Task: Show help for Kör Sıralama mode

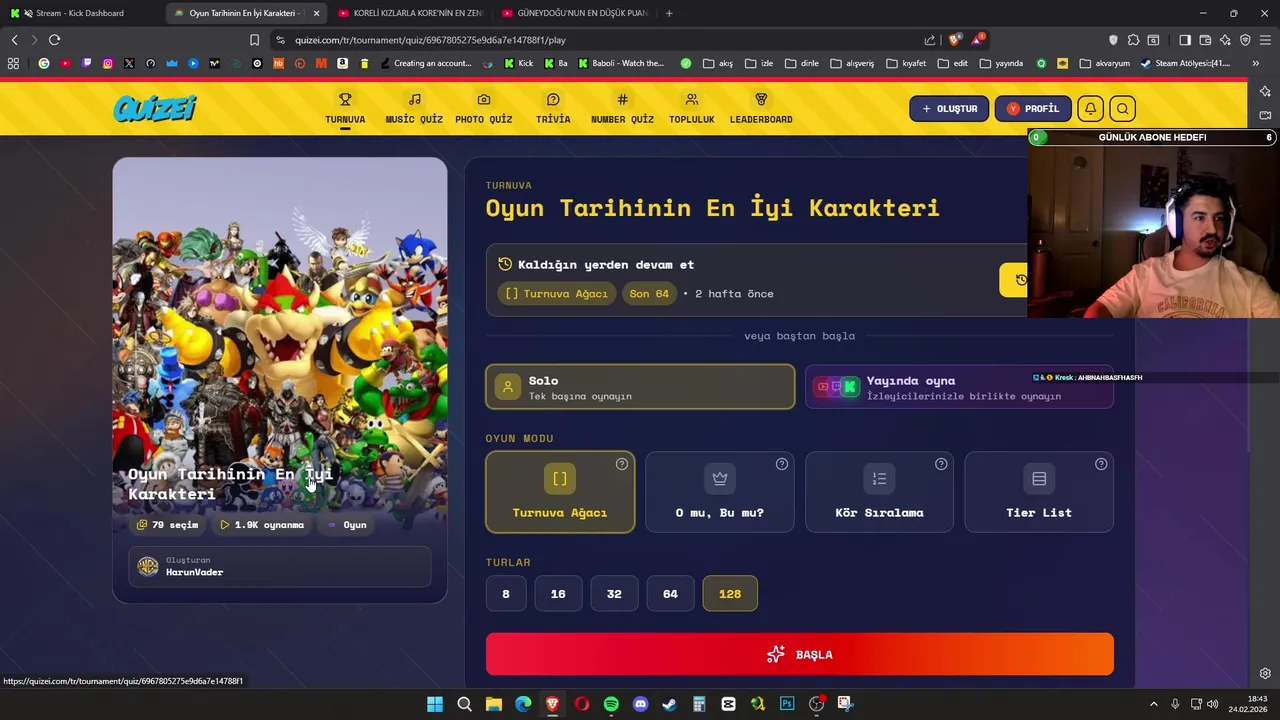Action: click(941, 464)
